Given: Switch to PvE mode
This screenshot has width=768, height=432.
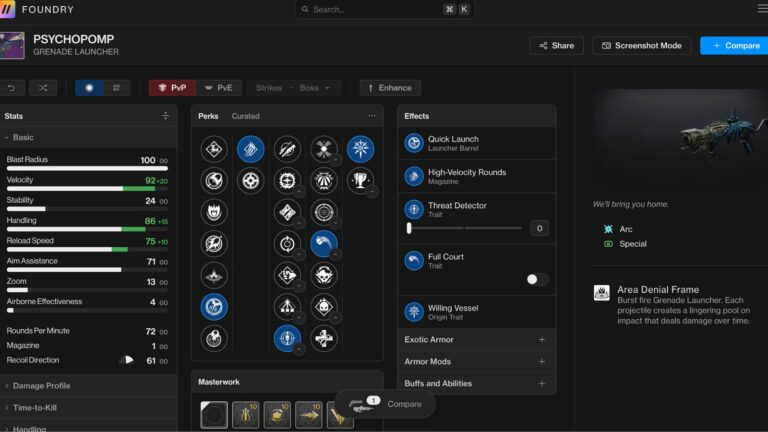Looking at the screenshot, I should pyautogui.click(x=218, y=88).
